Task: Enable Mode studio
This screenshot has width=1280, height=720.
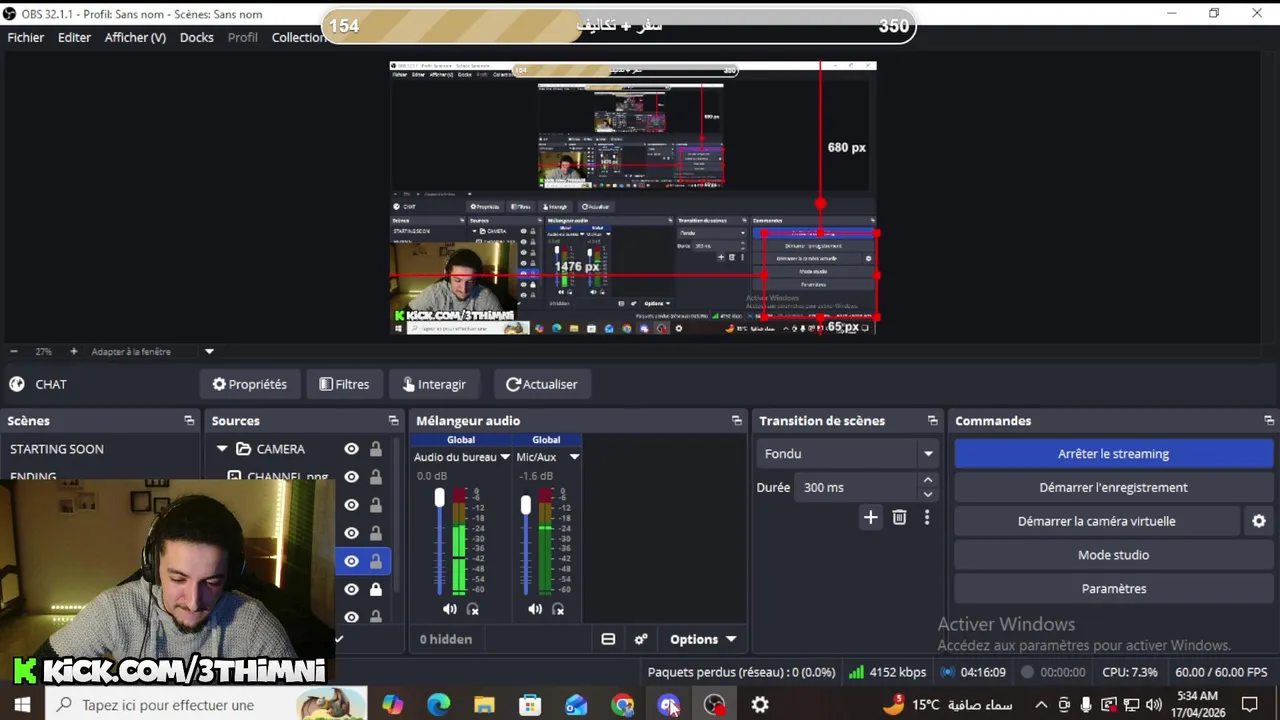Action: coord(1113,555)
